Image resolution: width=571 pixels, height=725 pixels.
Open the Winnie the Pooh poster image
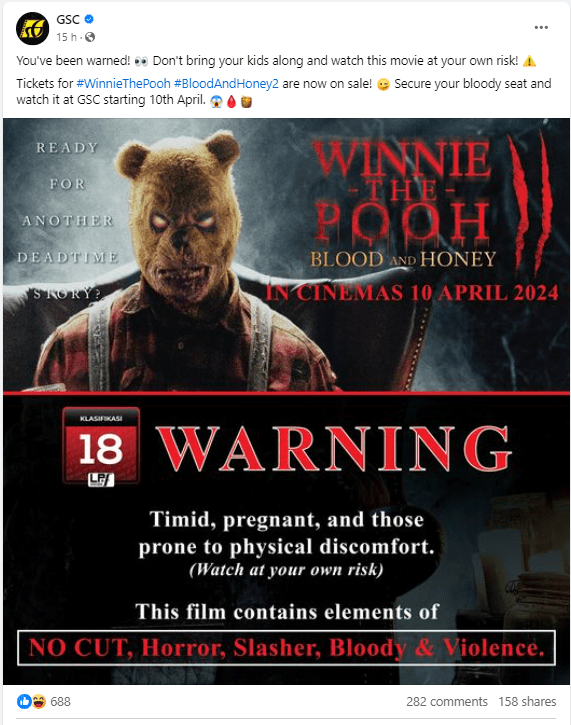(x=286, y=401)
